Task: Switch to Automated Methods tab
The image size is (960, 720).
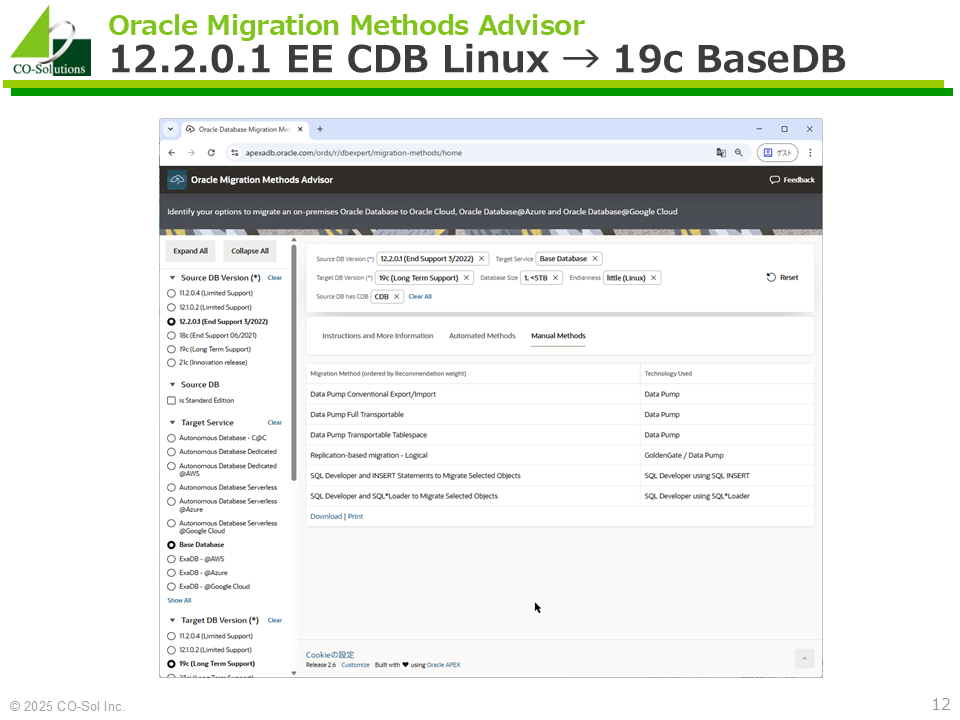Action: coord(482,336)
